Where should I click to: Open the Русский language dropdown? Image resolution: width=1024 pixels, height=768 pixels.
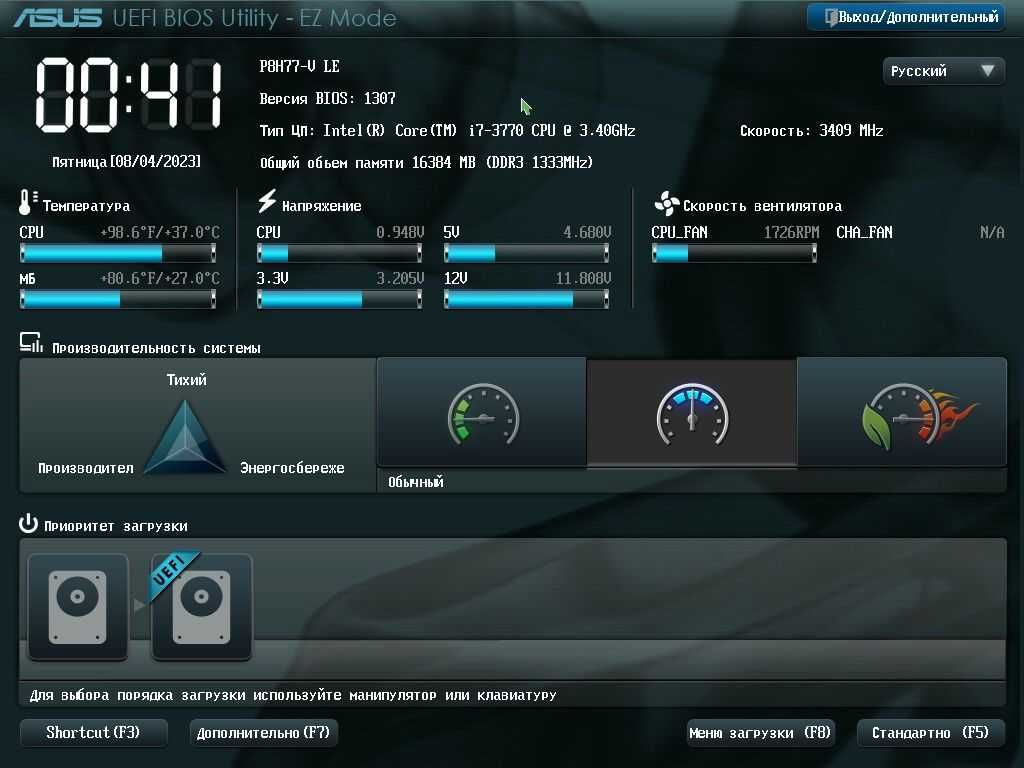pyautogui.click(x=944, y=71)
